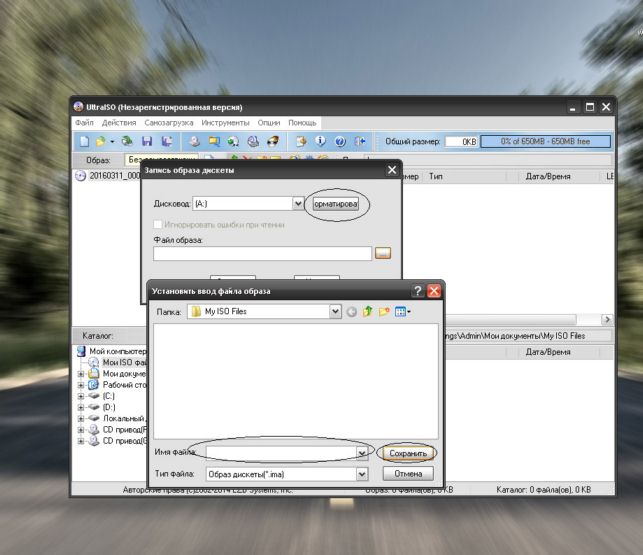Expand the Локальный disk tree node
643x555 pixels.
click(81, 418)
